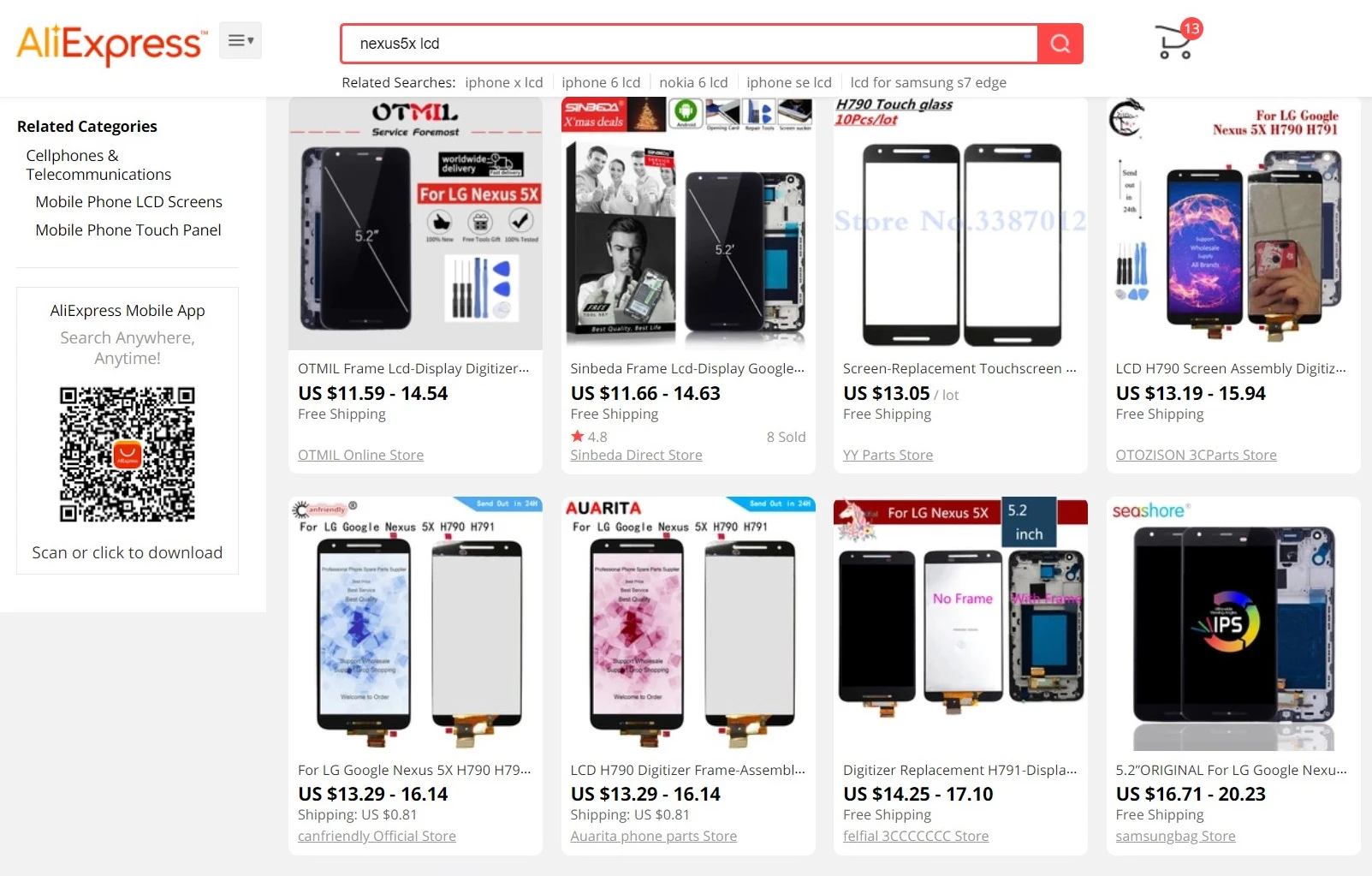Screen dimensions: 1372x876
Task: Click the orange search magnifier button
Action: (x=1060, y=44)
